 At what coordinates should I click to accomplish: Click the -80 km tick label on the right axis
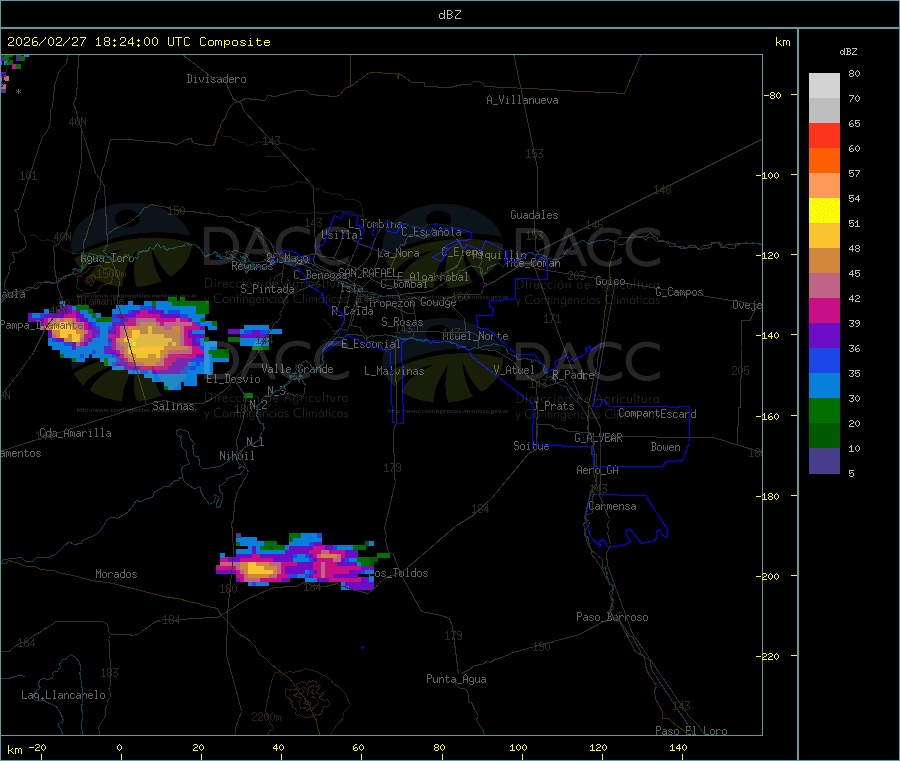[x=773, y=95]
